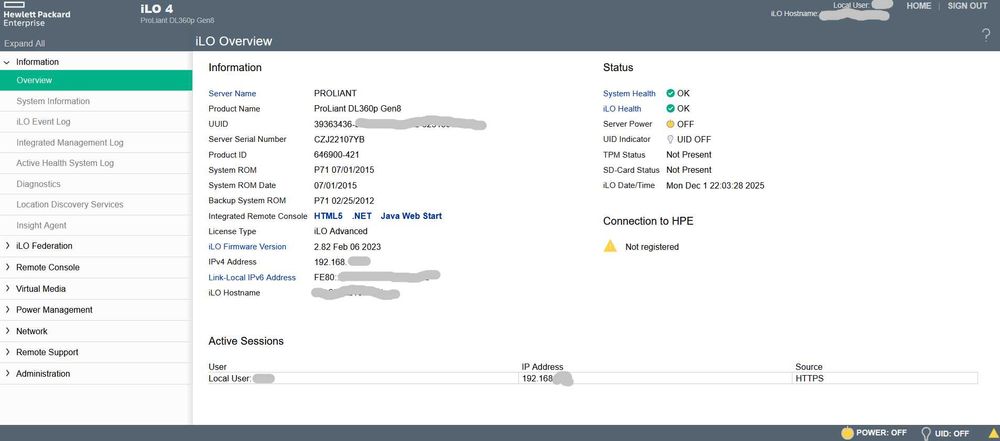
Task: Expand the Virtual Media section
Action: [x=7, y=288]
